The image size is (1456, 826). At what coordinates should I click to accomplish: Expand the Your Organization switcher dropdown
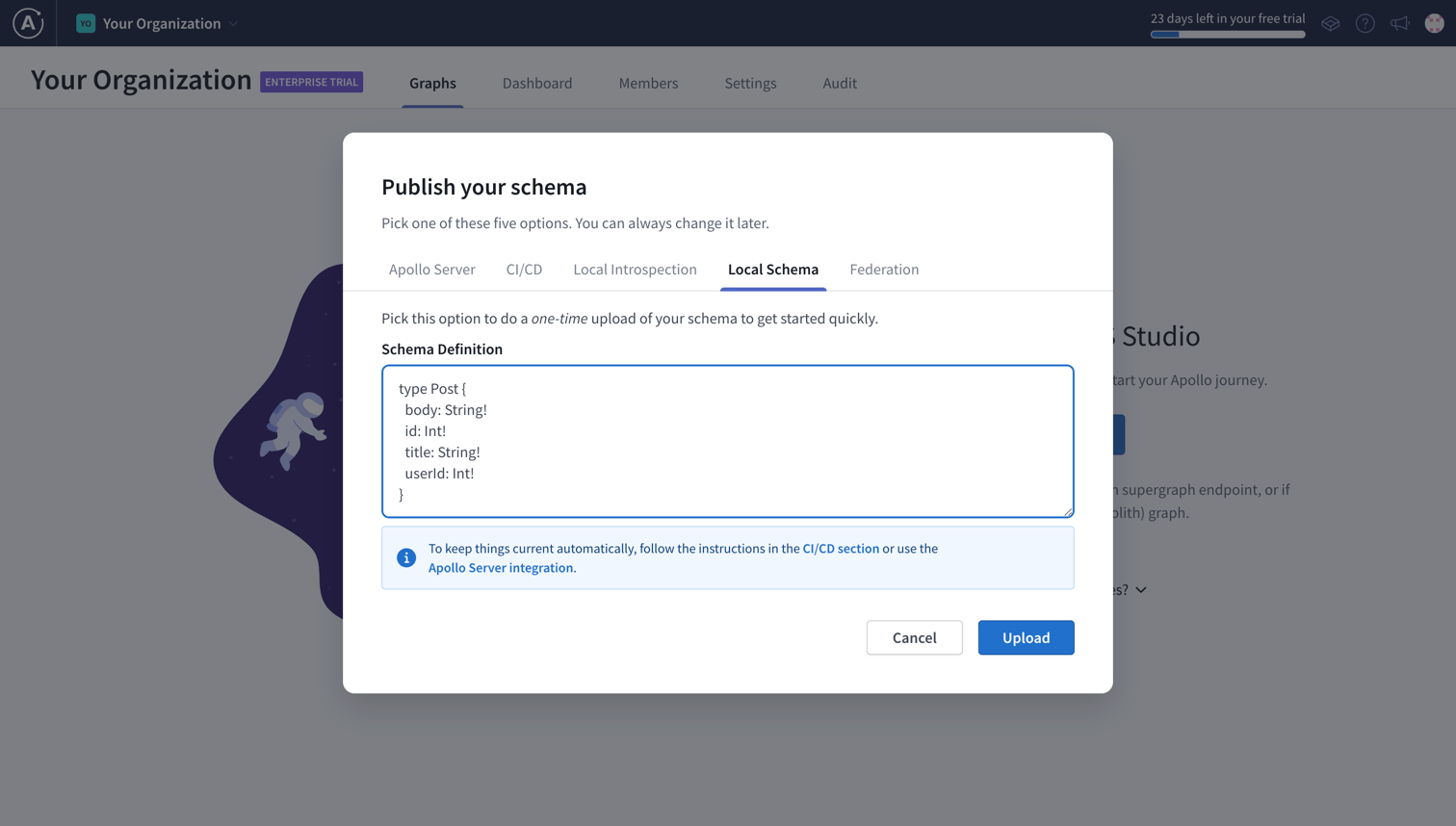(233, 24)
